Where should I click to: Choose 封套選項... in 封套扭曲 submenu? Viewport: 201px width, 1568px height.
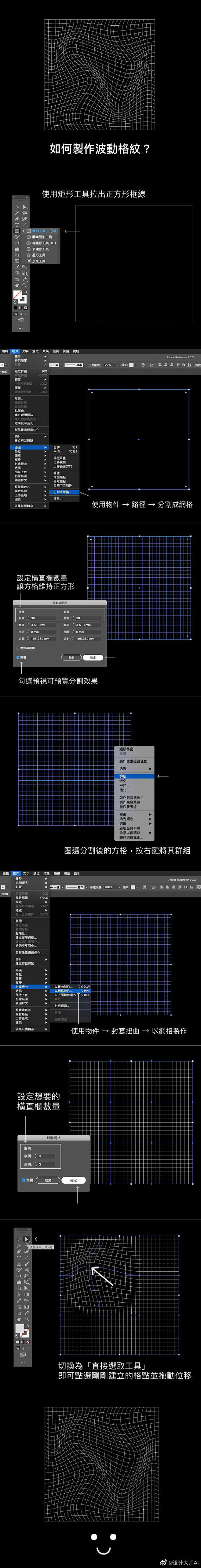71,1007
